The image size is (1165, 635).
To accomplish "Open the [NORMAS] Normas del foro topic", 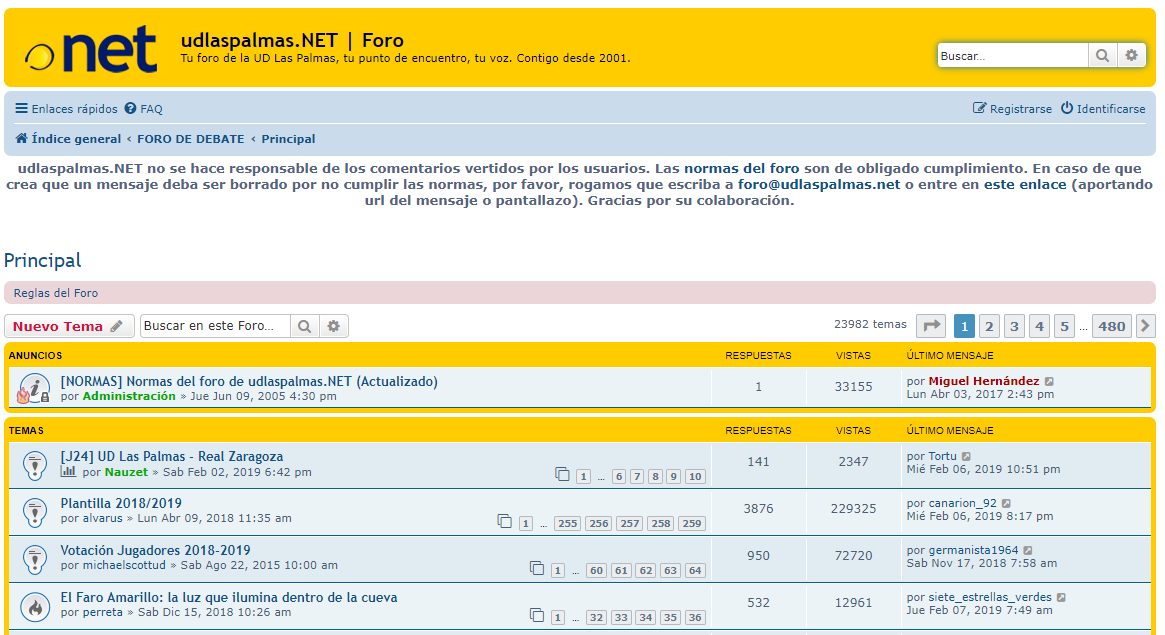I will 249,381.
